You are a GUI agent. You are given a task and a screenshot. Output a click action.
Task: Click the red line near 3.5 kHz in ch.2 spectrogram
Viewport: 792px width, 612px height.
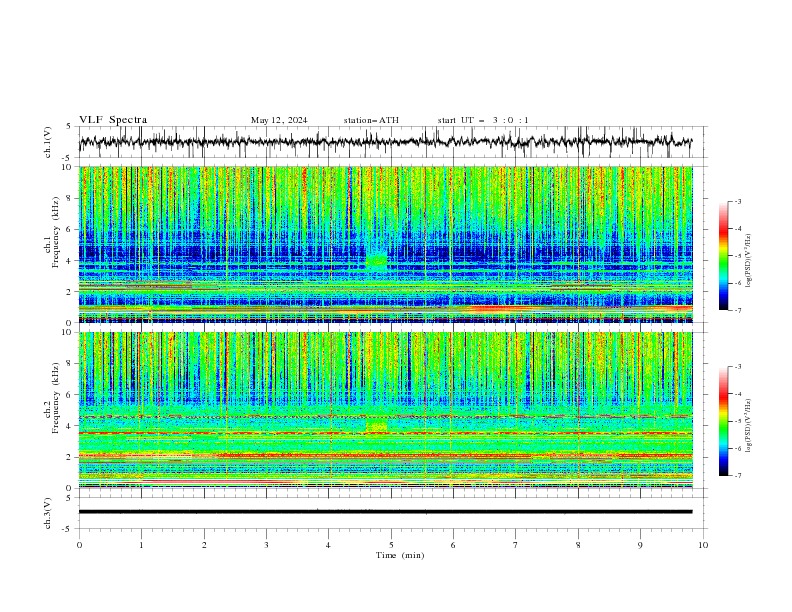385,433
